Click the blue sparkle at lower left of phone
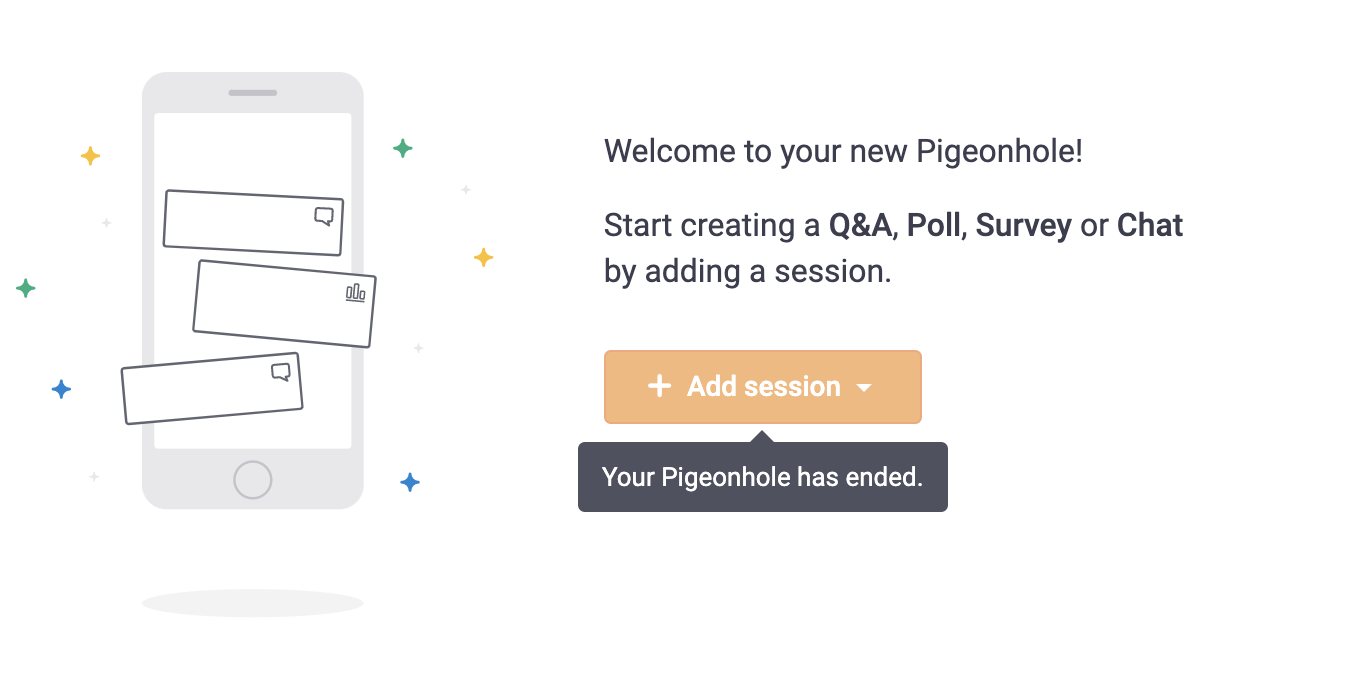1368x682 pixels. 61,389
